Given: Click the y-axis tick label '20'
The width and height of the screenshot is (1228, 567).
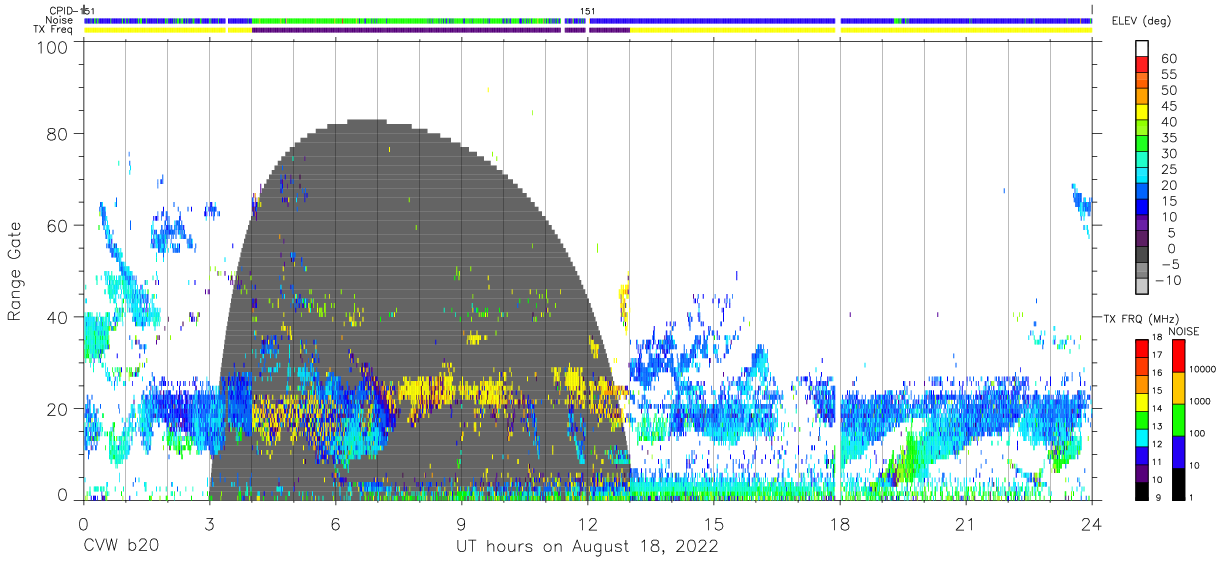Looking at the screenshot, I should pos(58,408).
